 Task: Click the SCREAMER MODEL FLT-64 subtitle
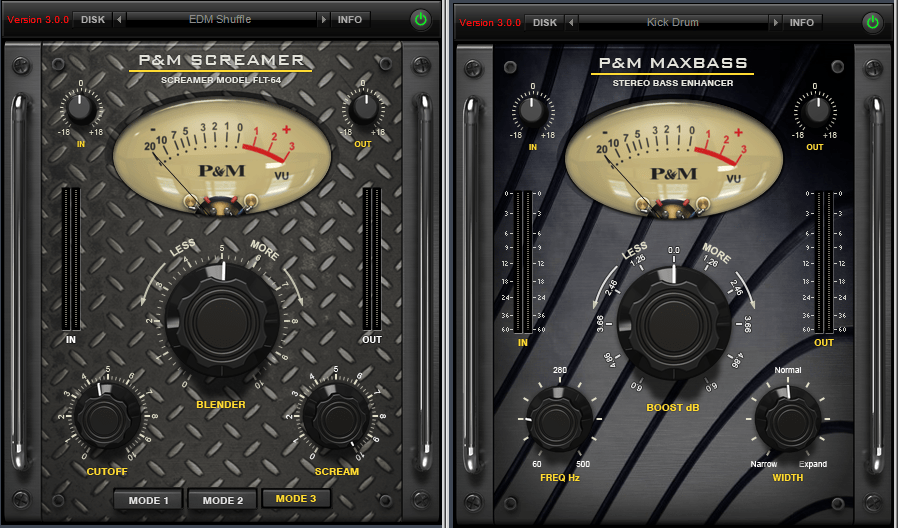point(221,80)
